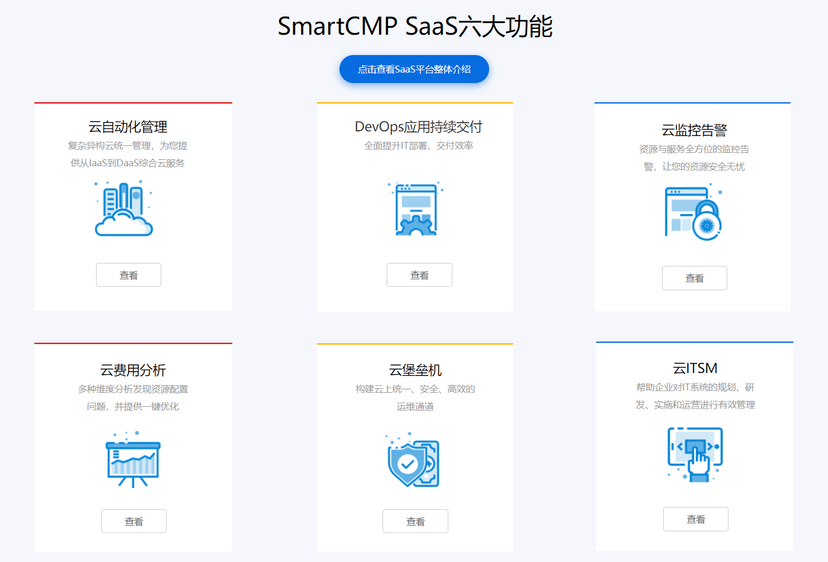Image resolution: width=828 pixels, height=562 pixels.
Task: Click the 云费用分析 card title
Action: click(133, 370)
